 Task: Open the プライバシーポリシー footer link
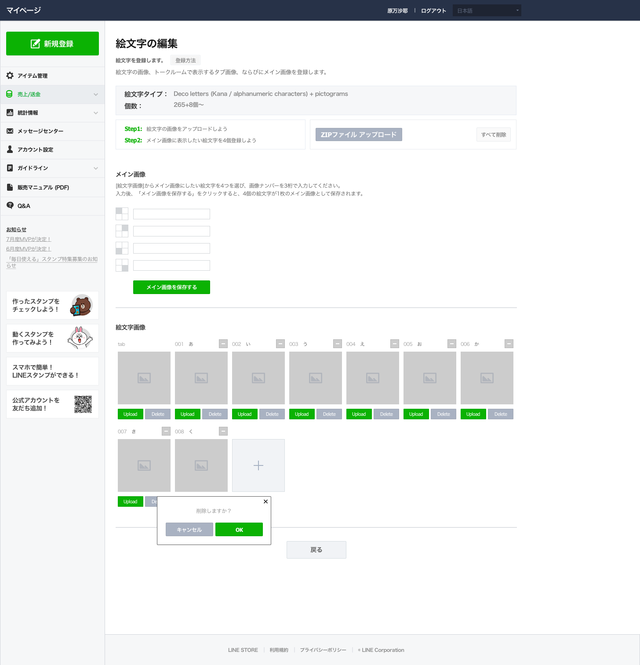323,650
